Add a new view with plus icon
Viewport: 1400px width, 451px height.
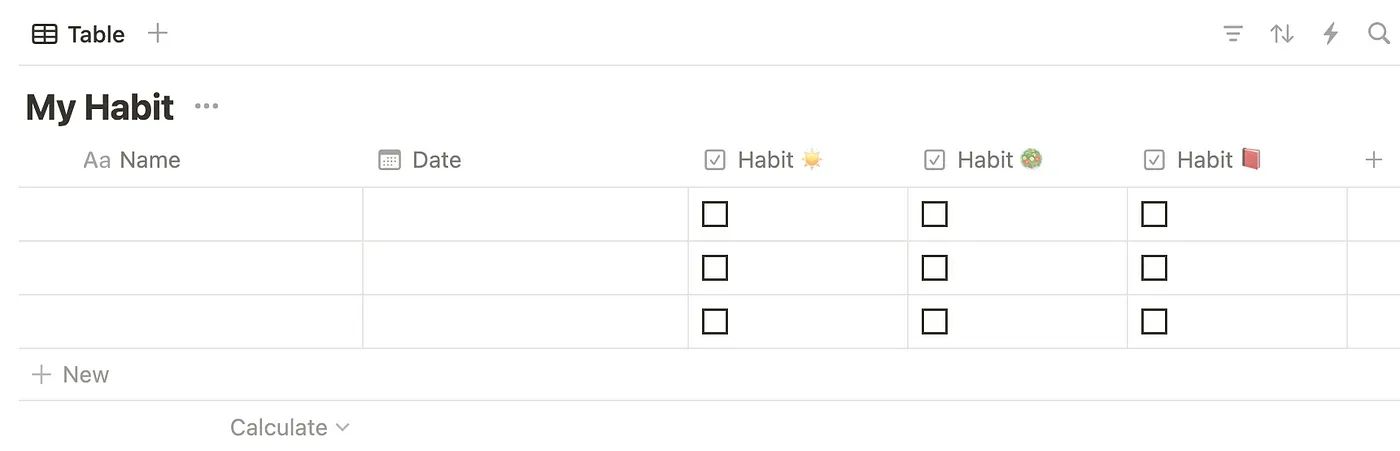(157, 33)
